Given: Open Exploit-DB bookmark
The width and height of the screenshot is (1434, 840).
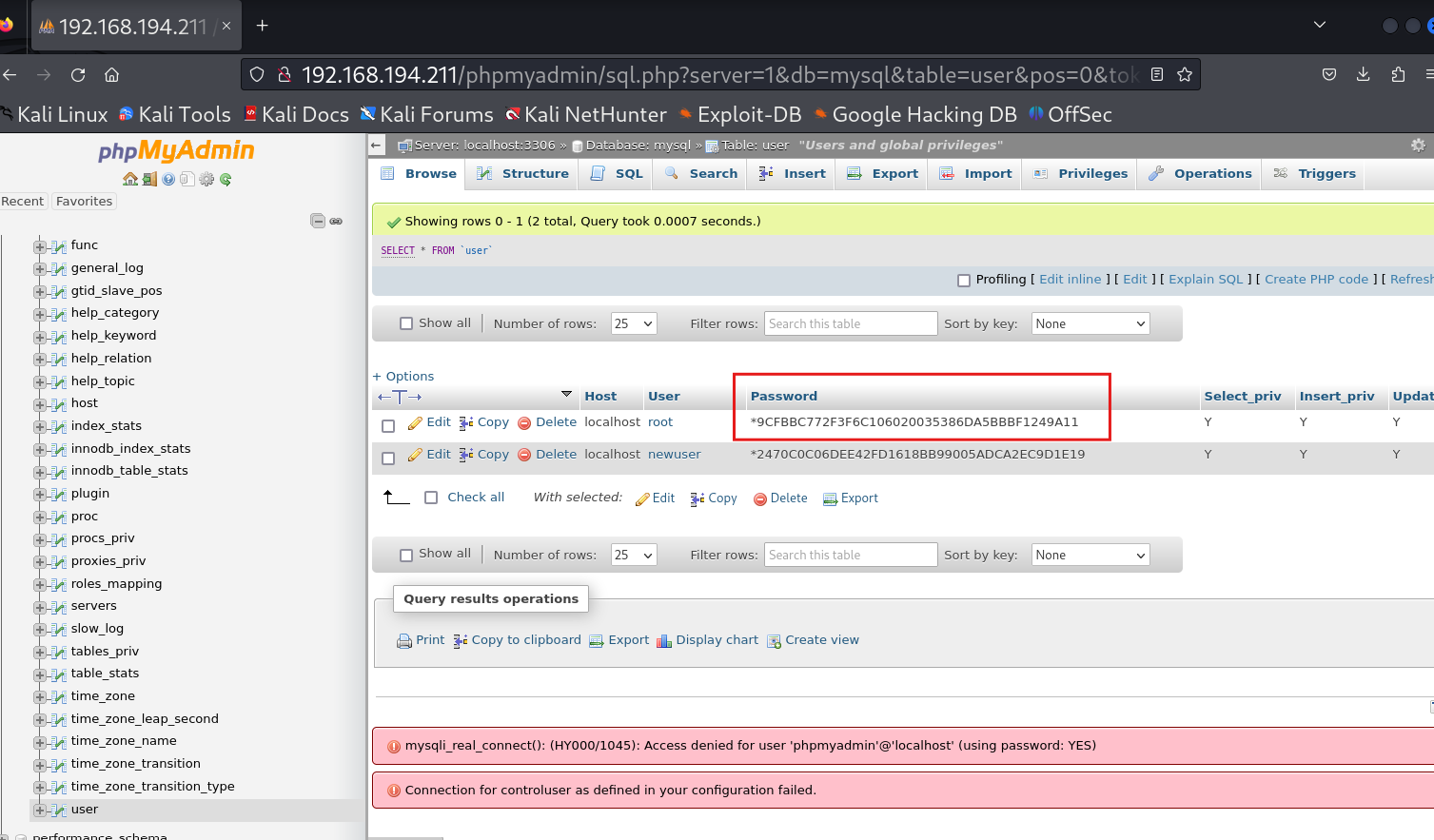Looking at the screenshot, I should pyautogui.click(x=739, y=114).
